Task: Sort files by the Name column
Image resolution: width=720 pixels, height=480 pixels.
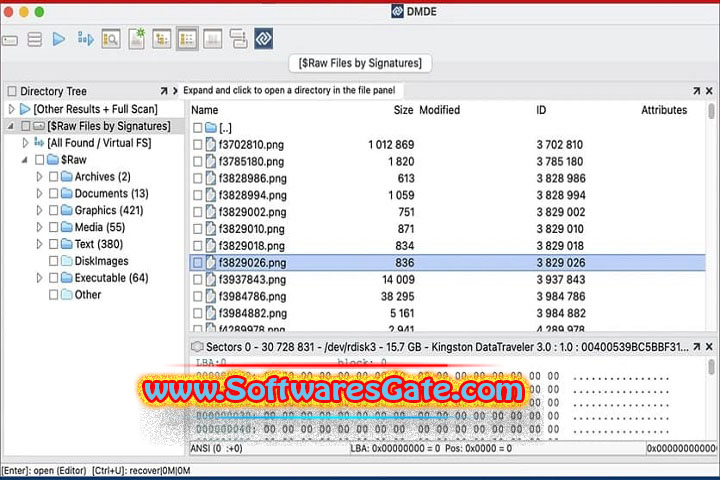Action: coord(205,110)
